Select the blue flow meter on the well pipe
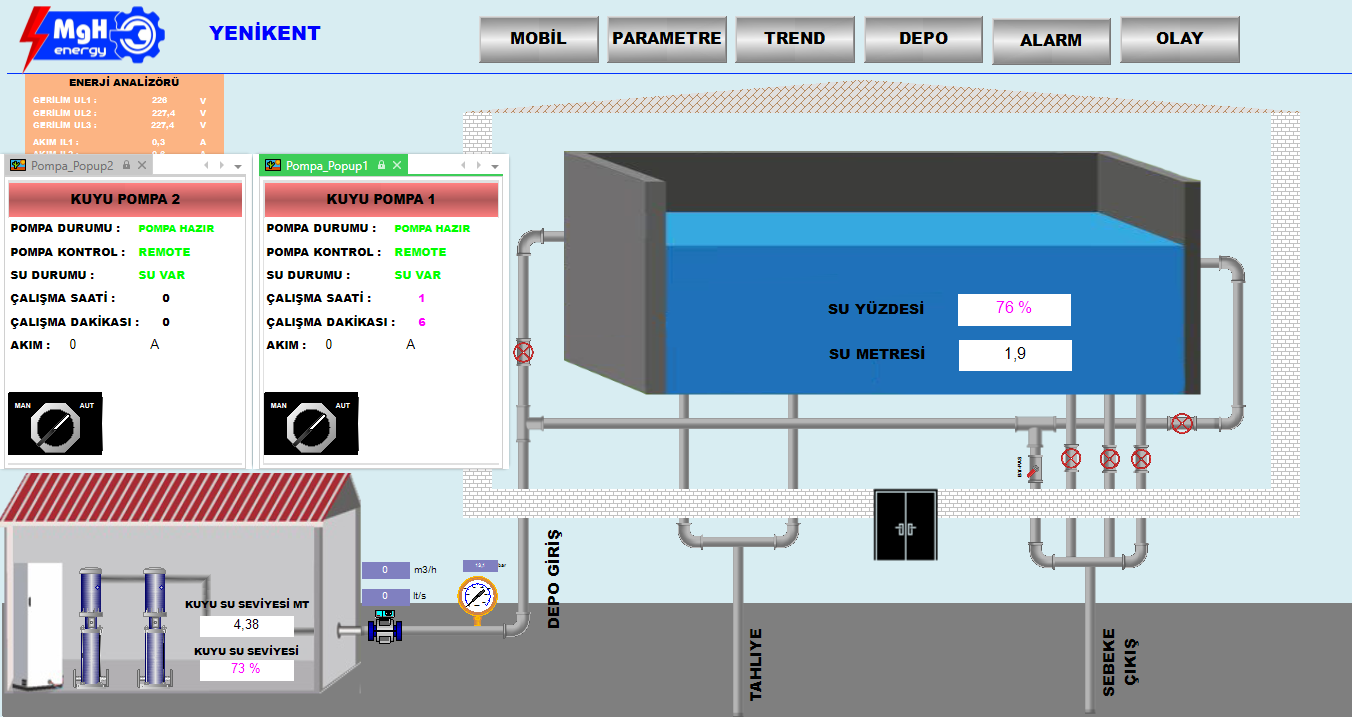The image size is (1352, 717). tap(384, 627)
